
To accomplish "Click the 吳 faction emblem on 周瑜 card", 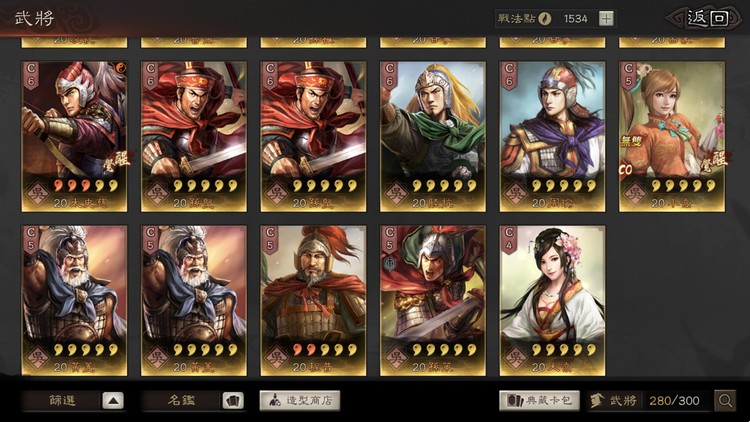I will (x=516, y=193).
